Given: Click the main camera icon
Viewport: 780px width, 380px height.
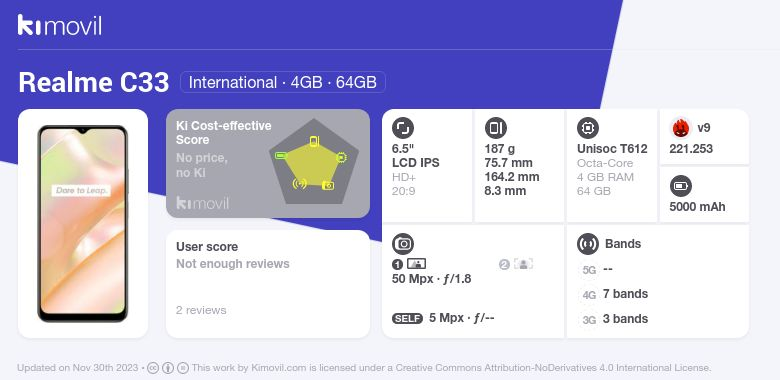Looking at the screenshot, I should tap(403, 244).
